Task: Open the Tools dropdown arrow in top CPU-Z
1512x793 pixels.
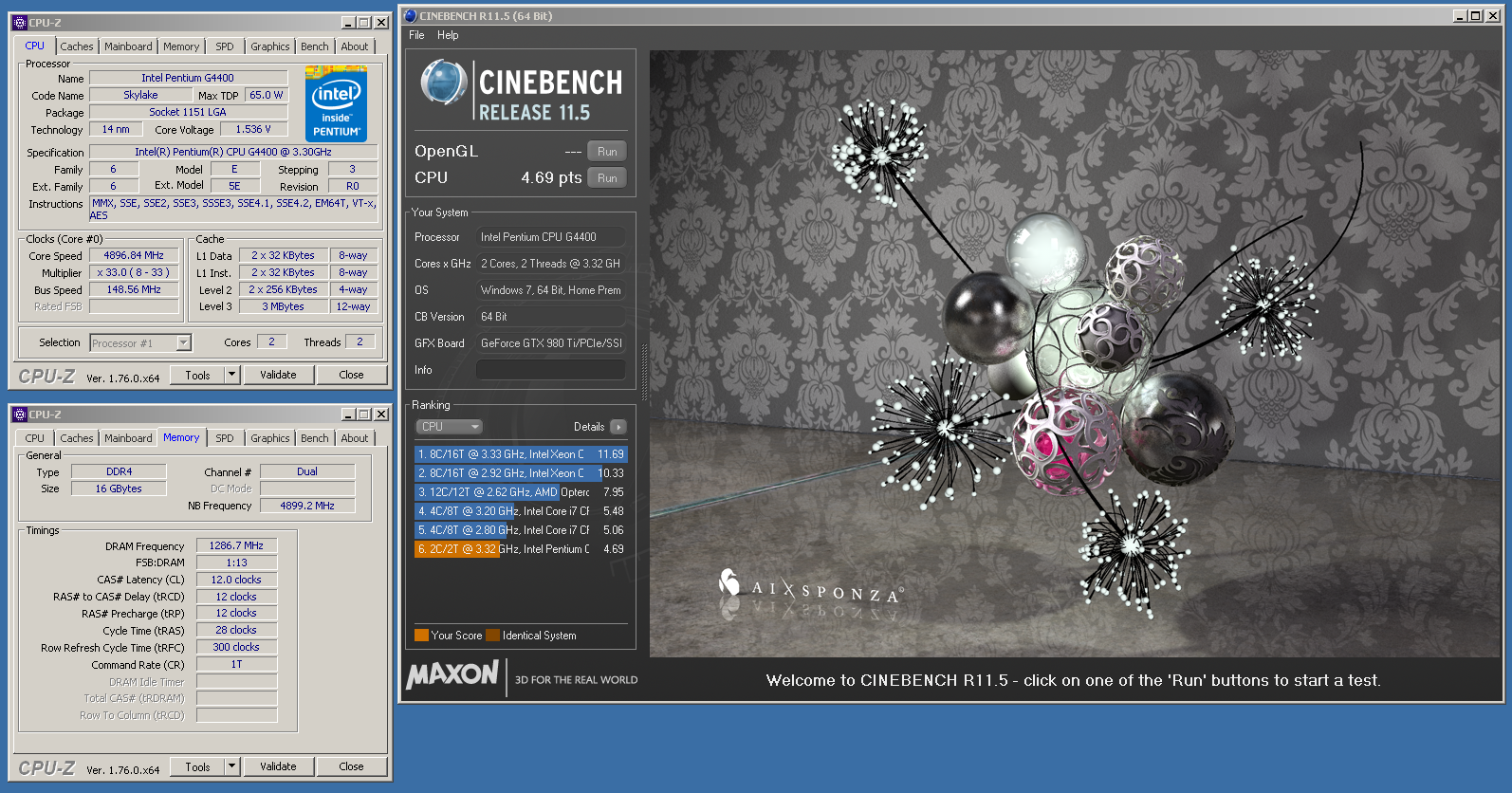Action: pos(231,375)
